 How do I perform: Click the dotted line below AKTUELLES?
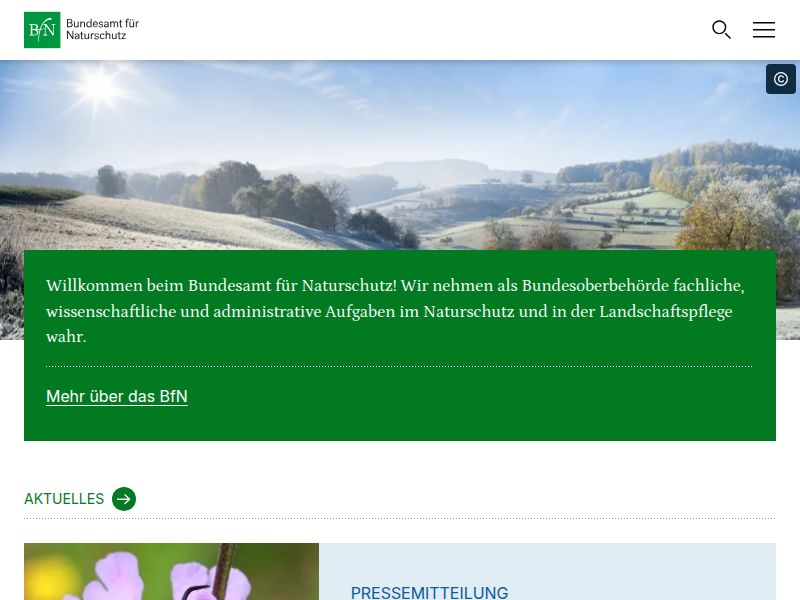[399, 518]
